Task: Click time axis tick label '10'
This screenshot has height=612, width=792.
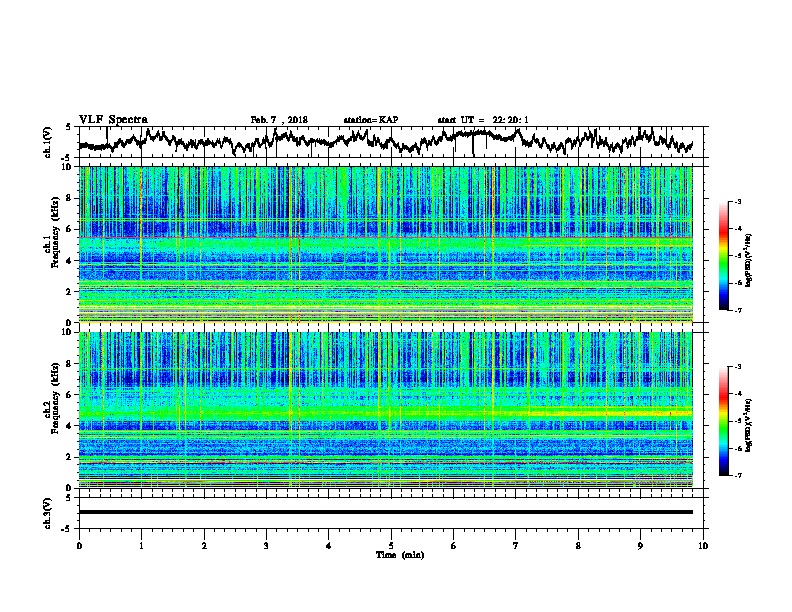Action: click(703, 546)
